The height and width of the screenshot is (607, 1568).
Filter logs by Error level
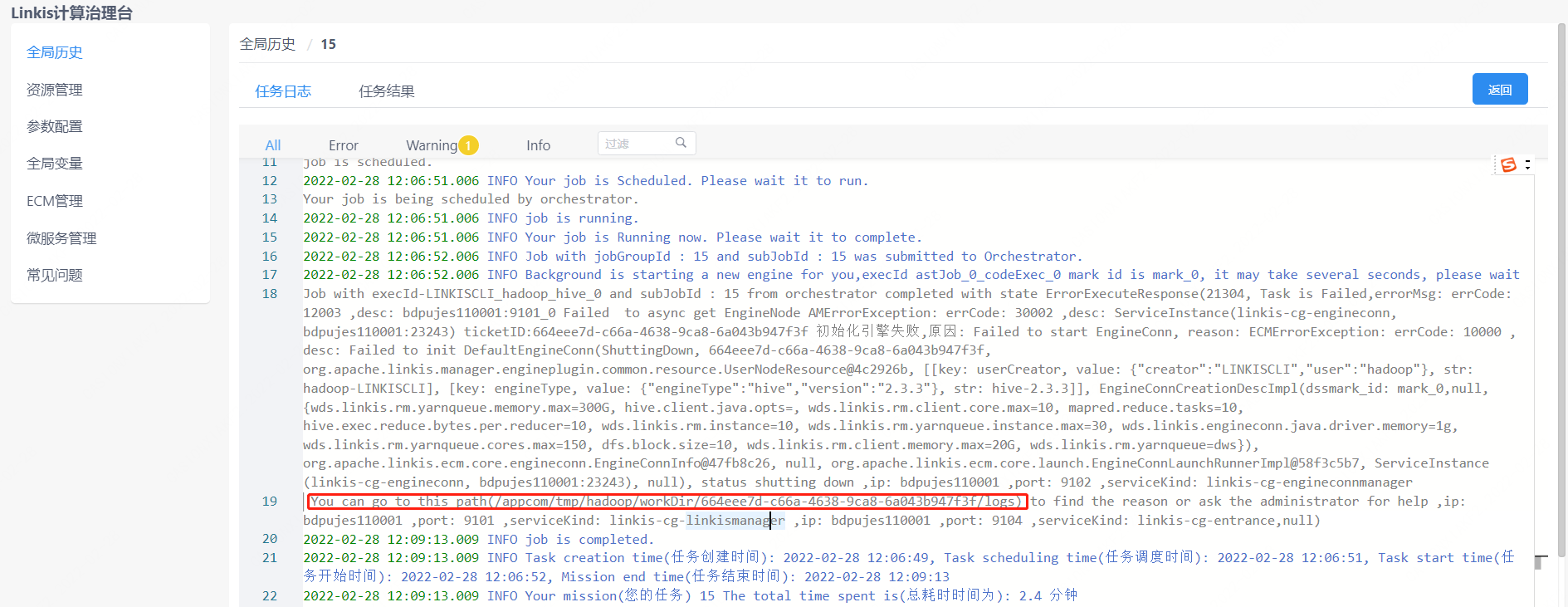pyautogui.click(x=343, y=145)
